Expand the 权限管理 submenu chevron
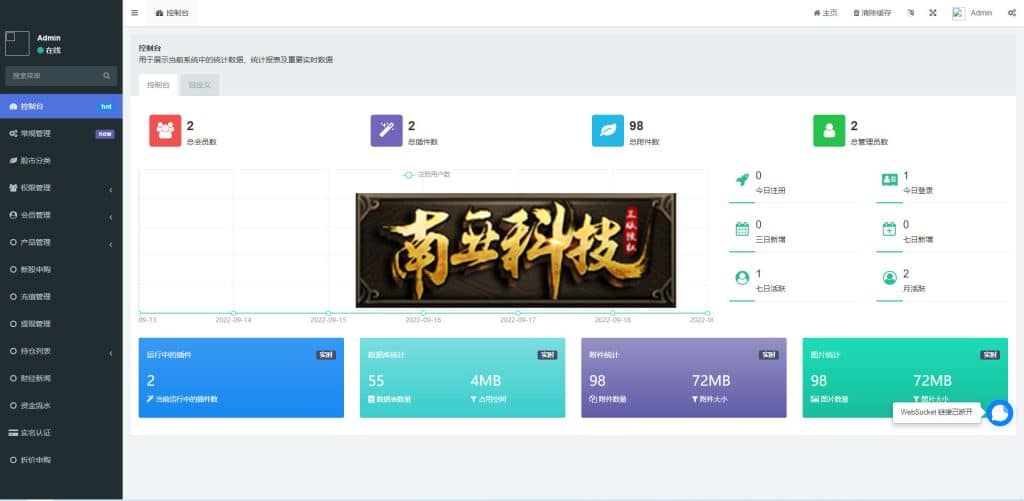The width and height of the screenshot is (1024, 501). [x=110, y=189]
